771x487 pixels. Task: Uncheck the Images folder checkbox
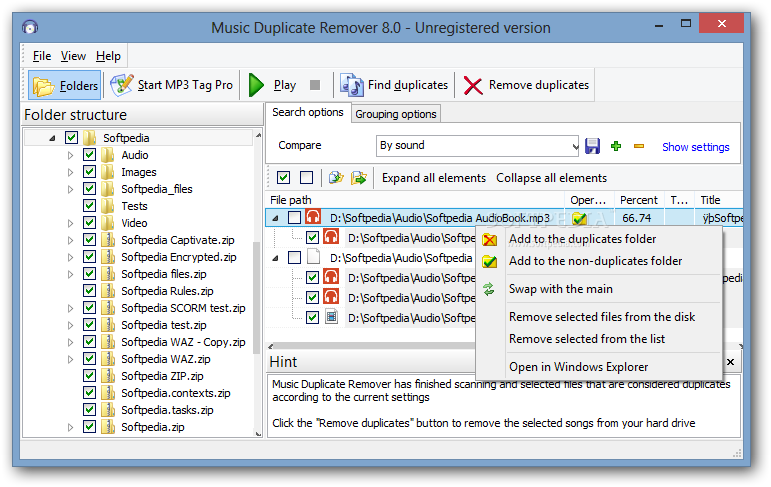[x=89, y=172]
